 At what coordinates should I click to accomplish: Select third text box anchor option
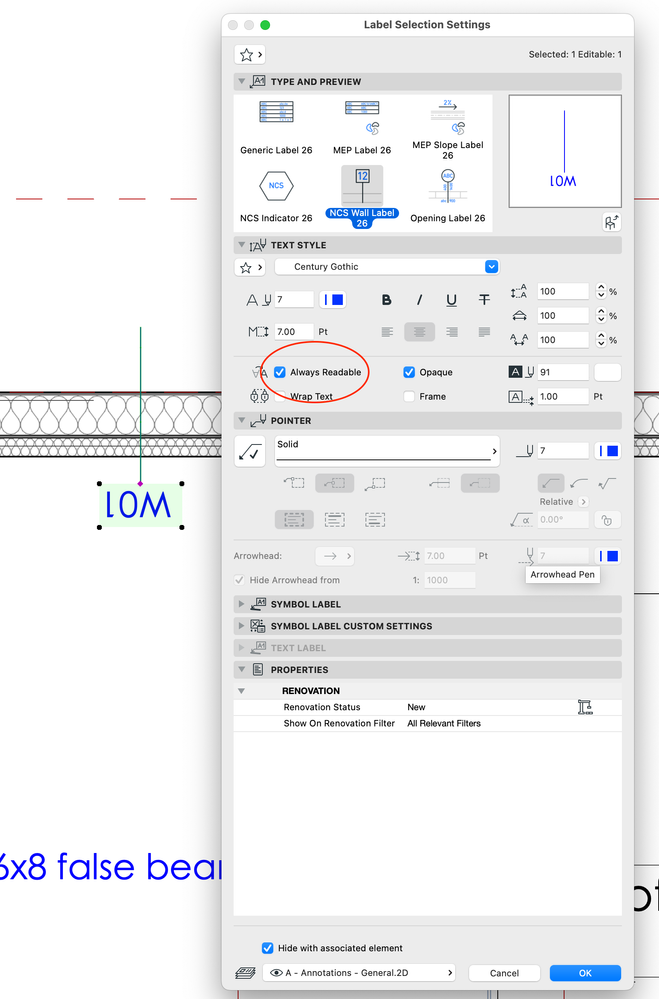click(375, 520)
